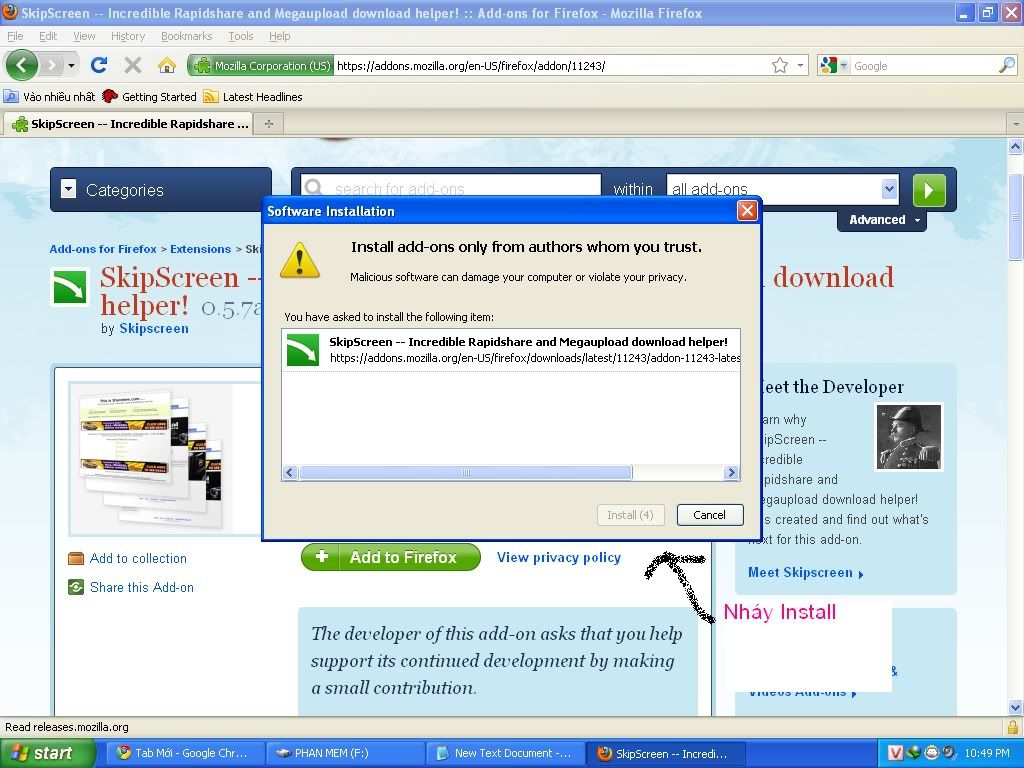
Task: Click the page scrollbar down arrow
Action: (1016, 707)
